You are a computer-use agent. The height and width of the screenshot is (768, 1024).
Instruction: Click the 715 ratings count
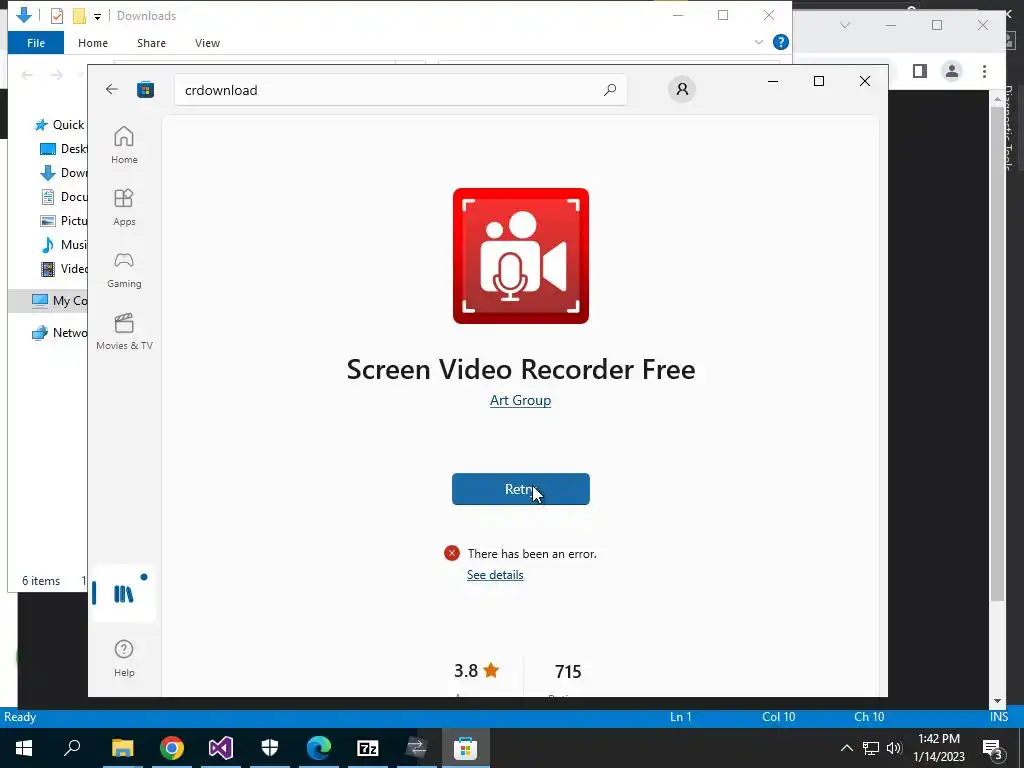568,671
